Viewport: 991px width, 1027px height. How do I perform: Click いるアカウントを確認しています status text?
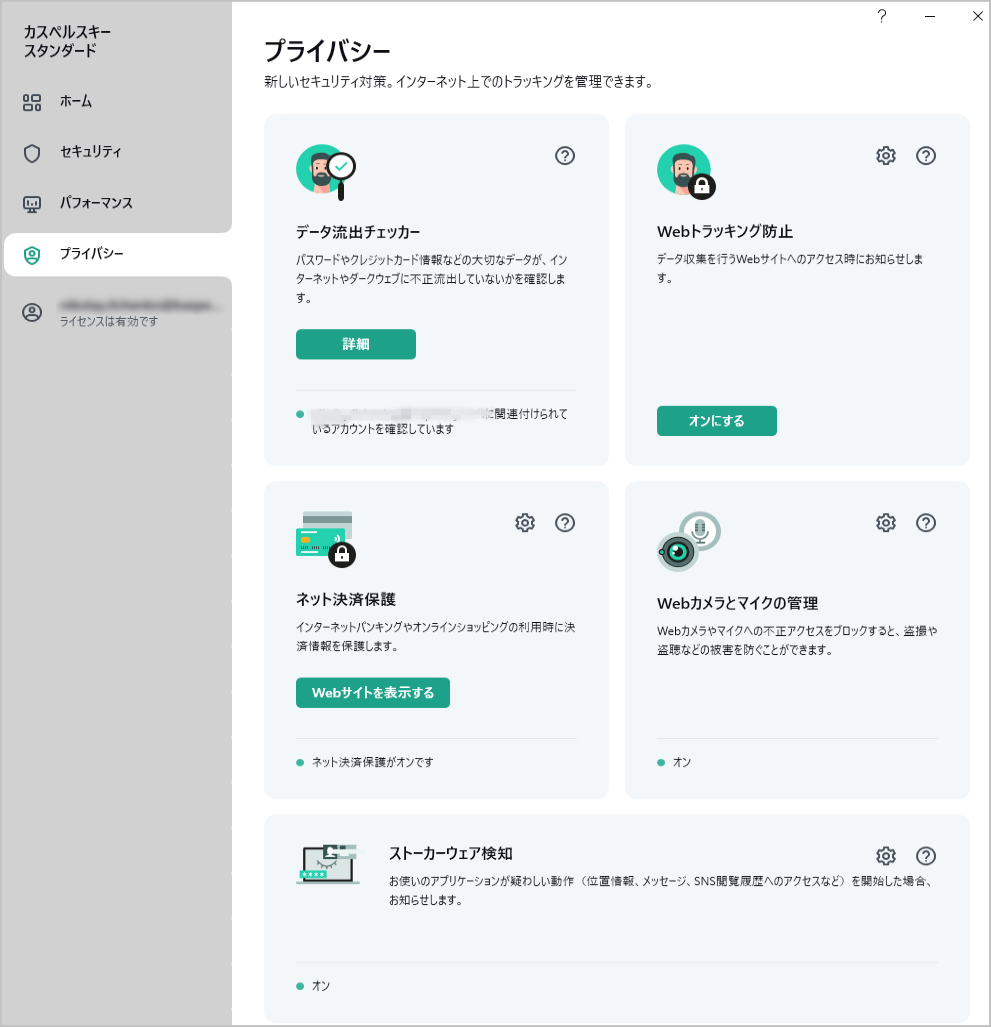(383, 429)
